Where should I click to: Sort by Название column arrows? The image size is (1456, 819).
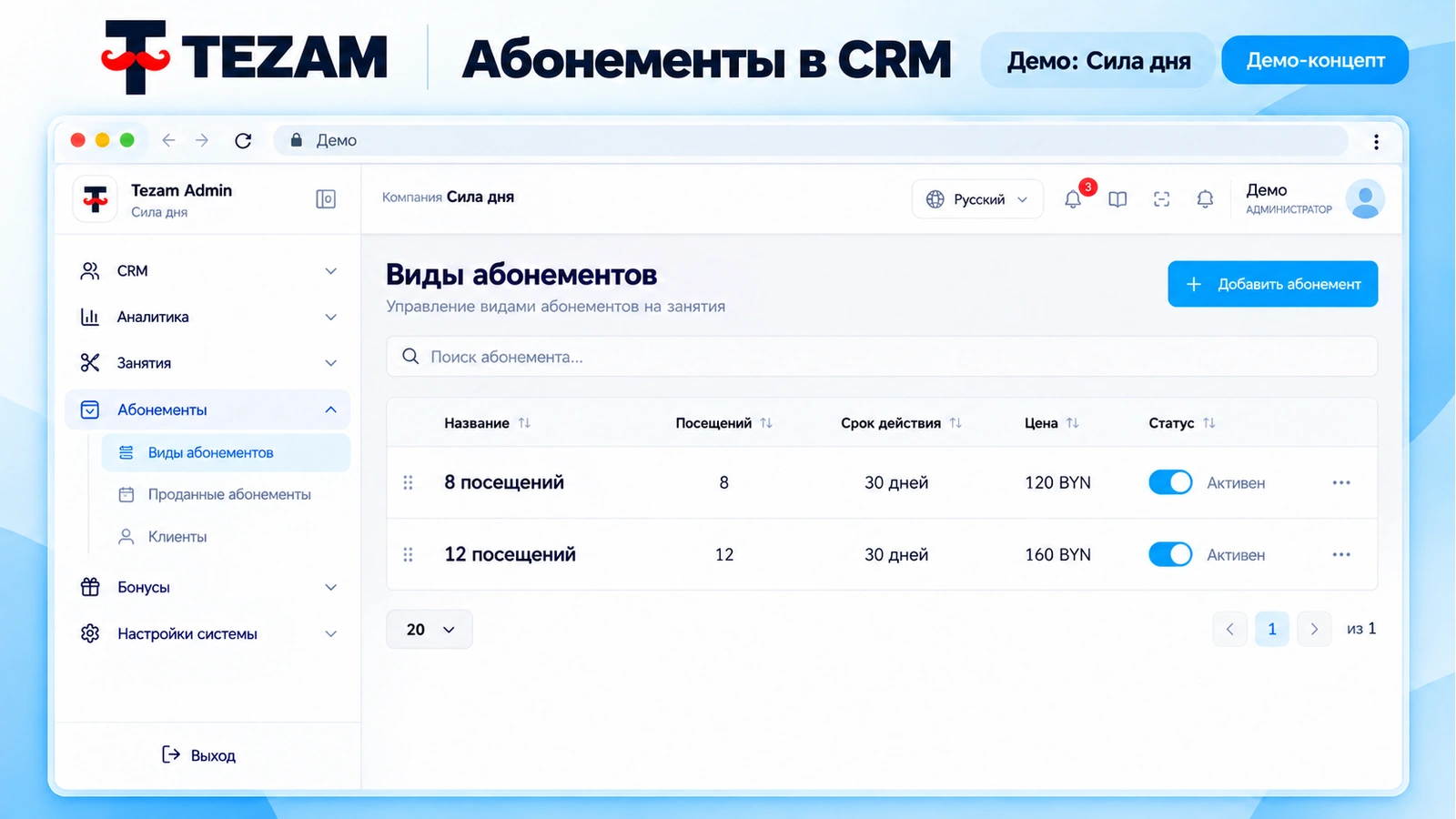[524, 423]
